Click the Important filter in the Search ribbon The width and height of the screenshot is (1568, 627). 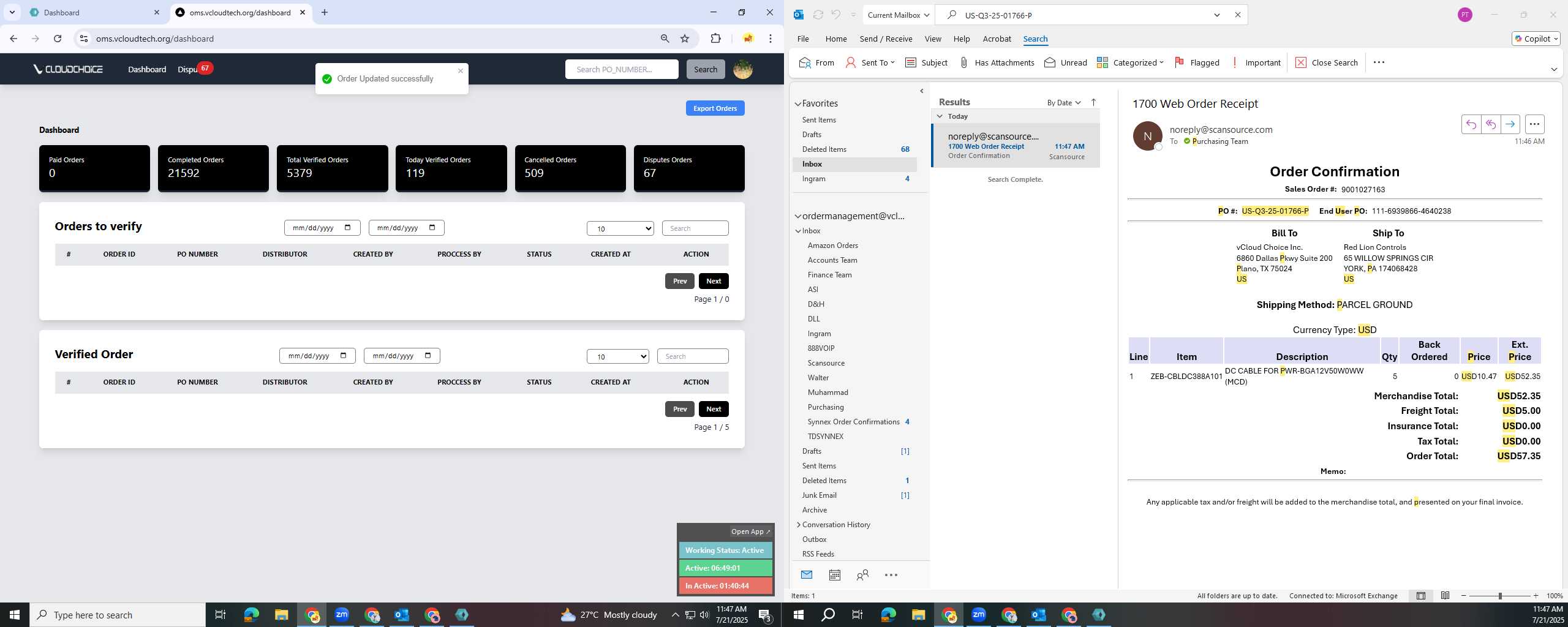[1256, 62]
